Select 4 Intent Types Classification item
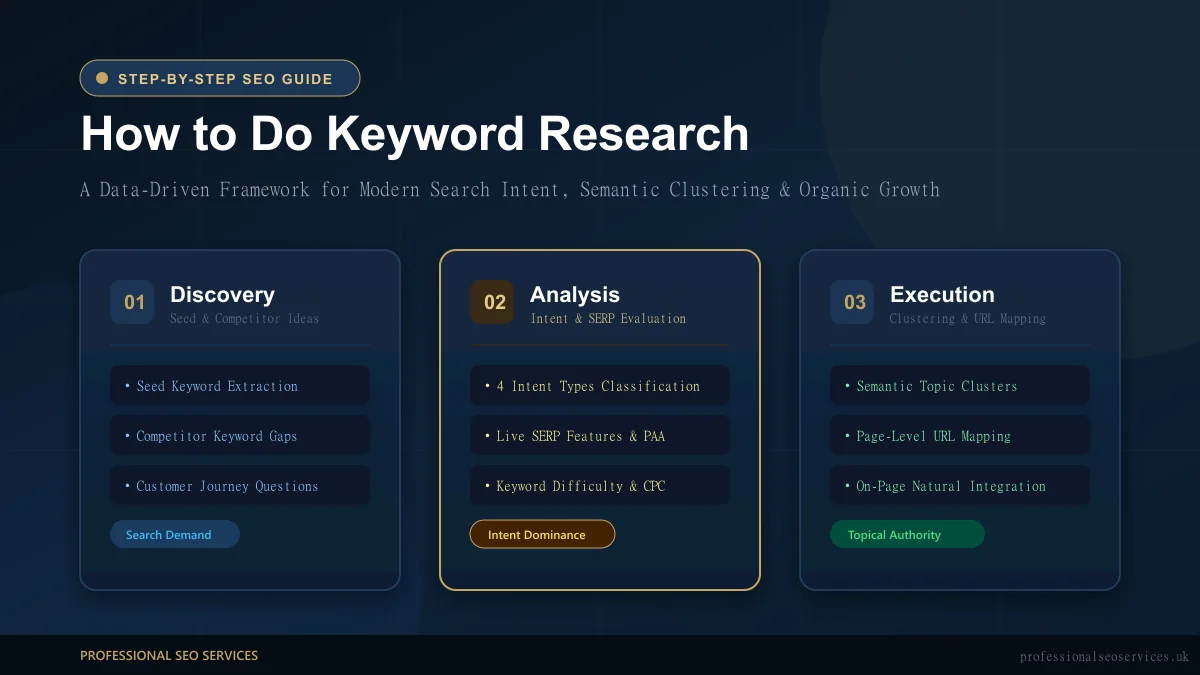The image size is (1200, 675). (600, 385)
